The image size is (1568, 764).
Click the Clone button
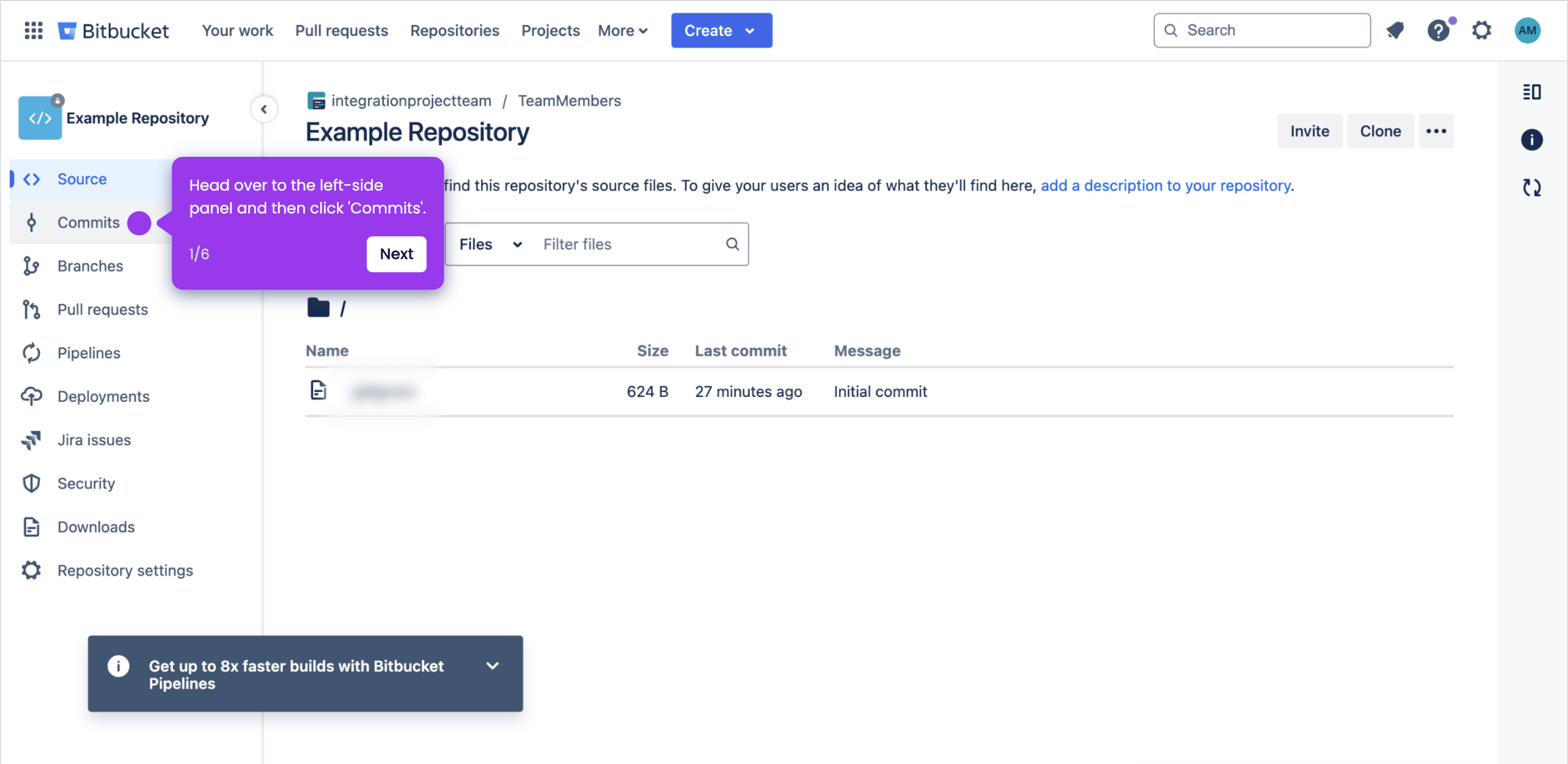click(x=1380, y=131)
